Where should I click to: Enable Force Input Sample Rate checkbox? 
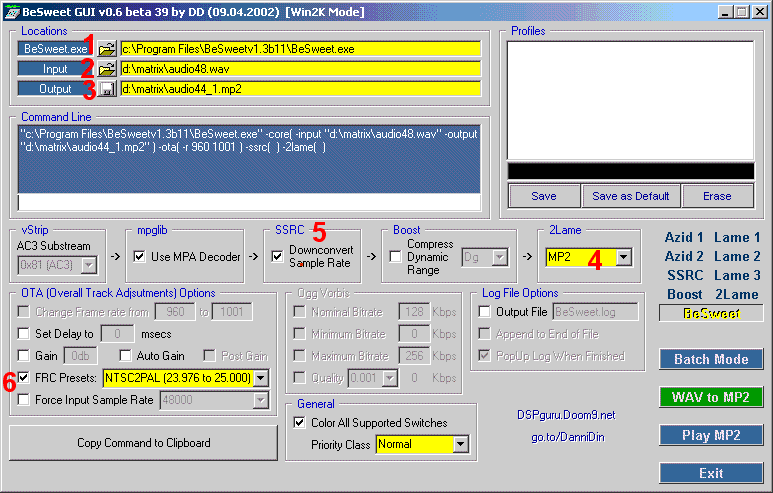[23, 399]
